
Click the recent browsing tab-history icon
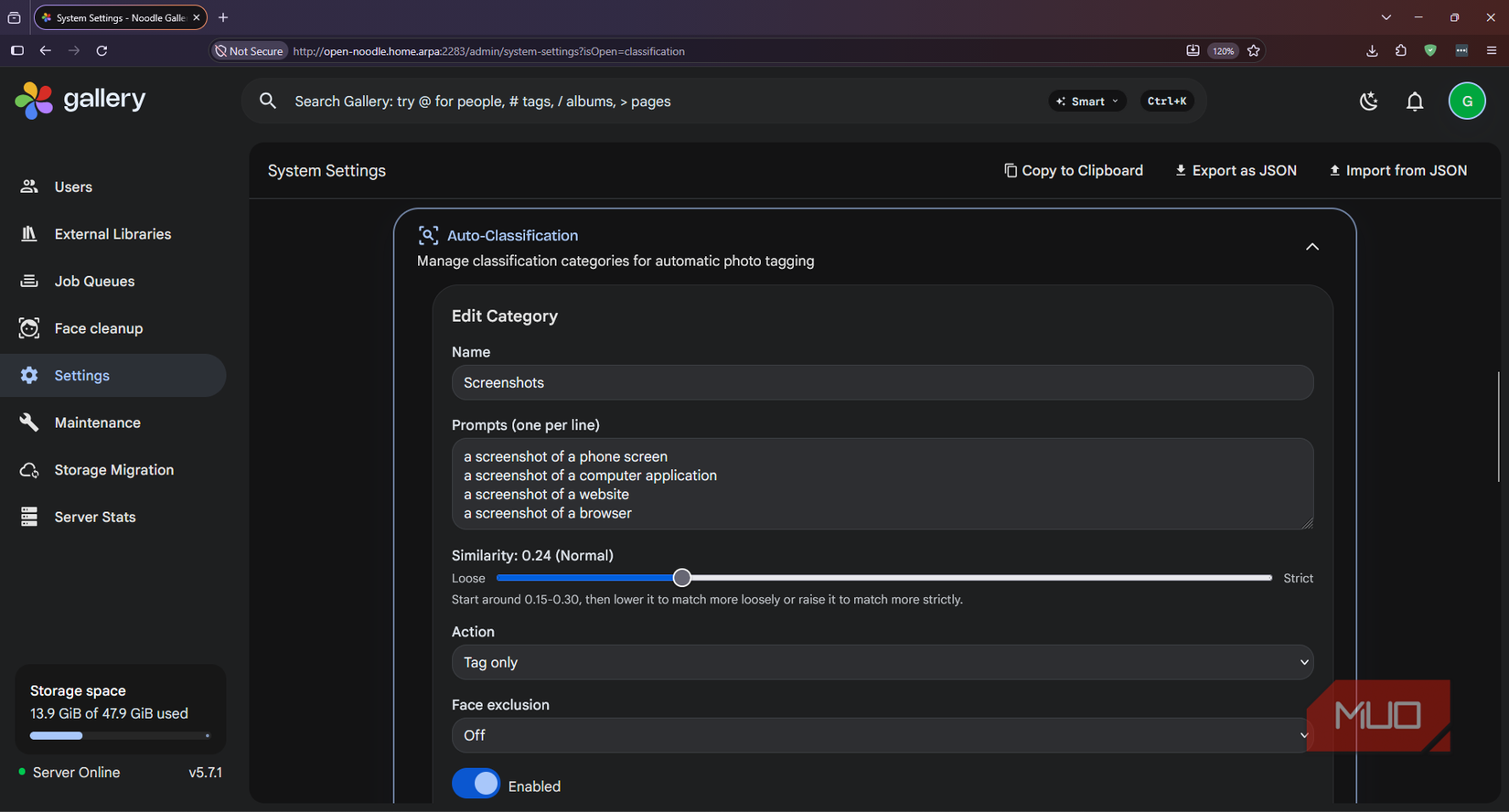point(14,17)
